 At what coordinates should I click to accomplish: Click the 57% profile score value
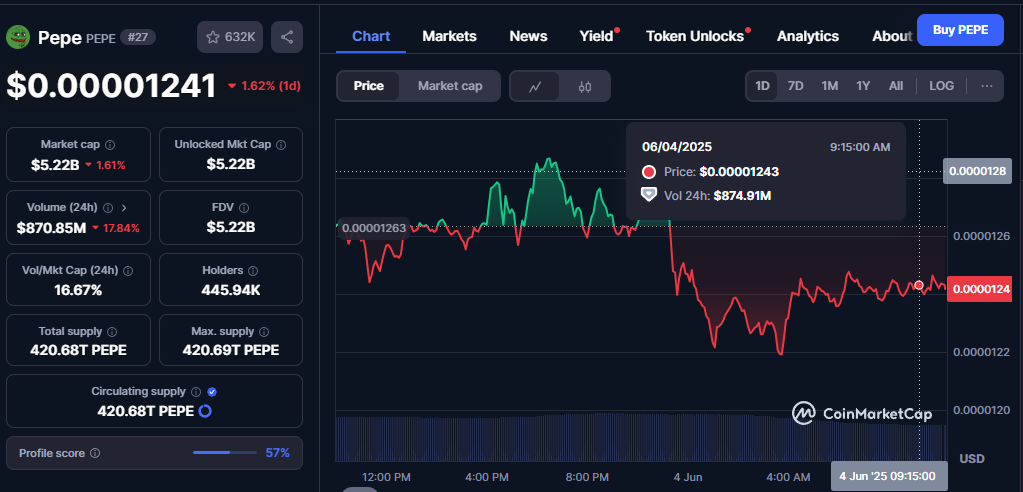click(277, 453)
